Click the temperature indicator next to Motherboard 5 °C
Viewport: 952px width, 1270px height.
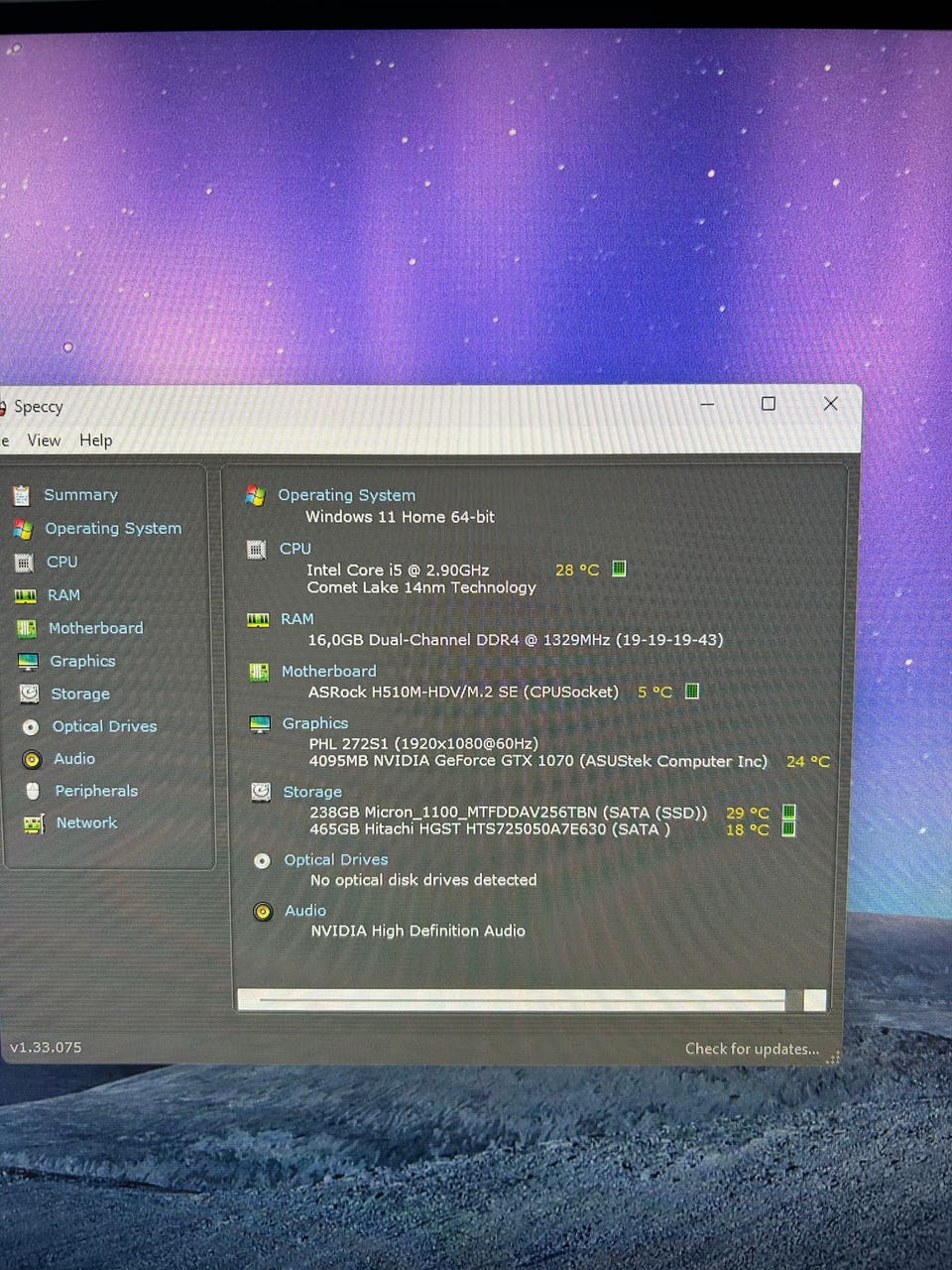point(692,691)
